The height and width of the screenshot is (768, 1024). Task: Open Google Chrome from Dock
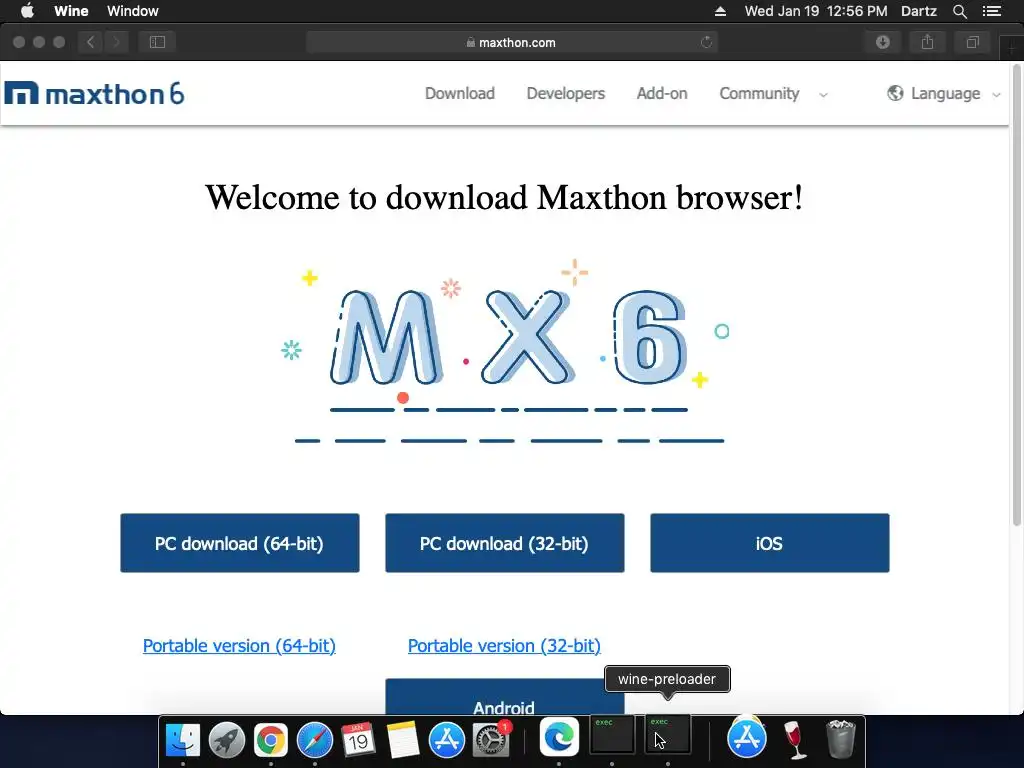270,739
